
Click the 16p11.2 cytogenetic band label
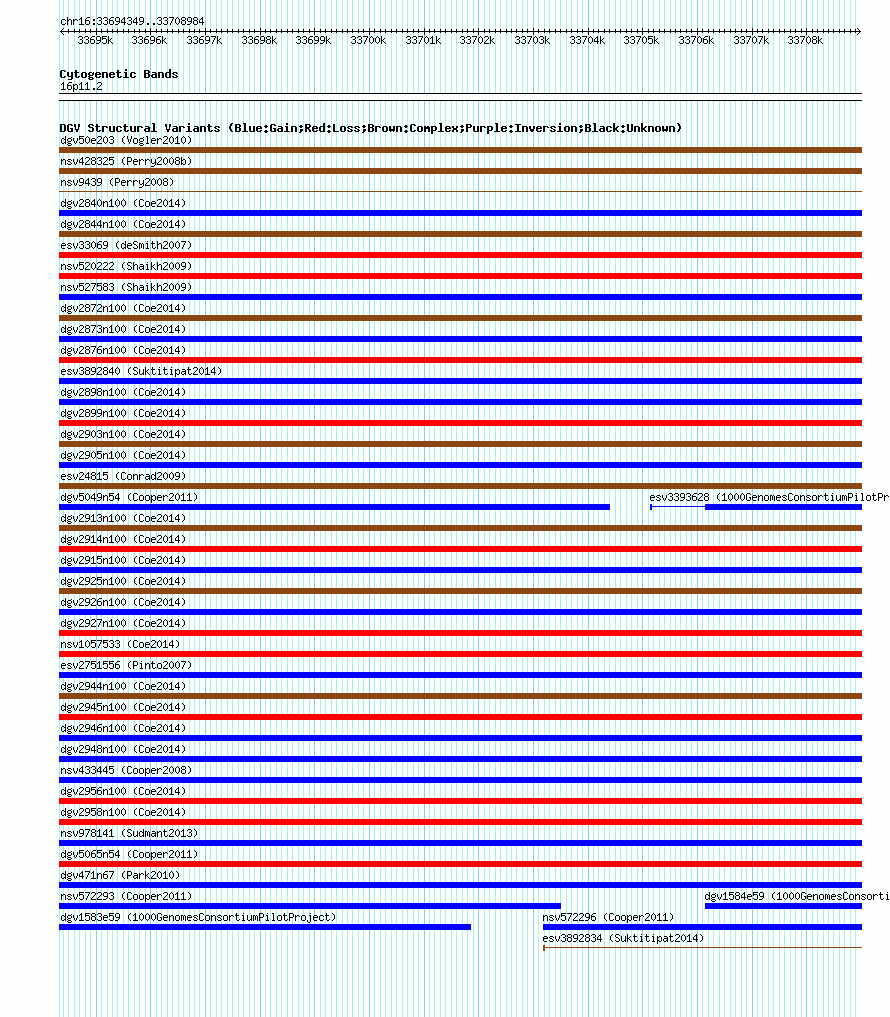click(81, 86)
